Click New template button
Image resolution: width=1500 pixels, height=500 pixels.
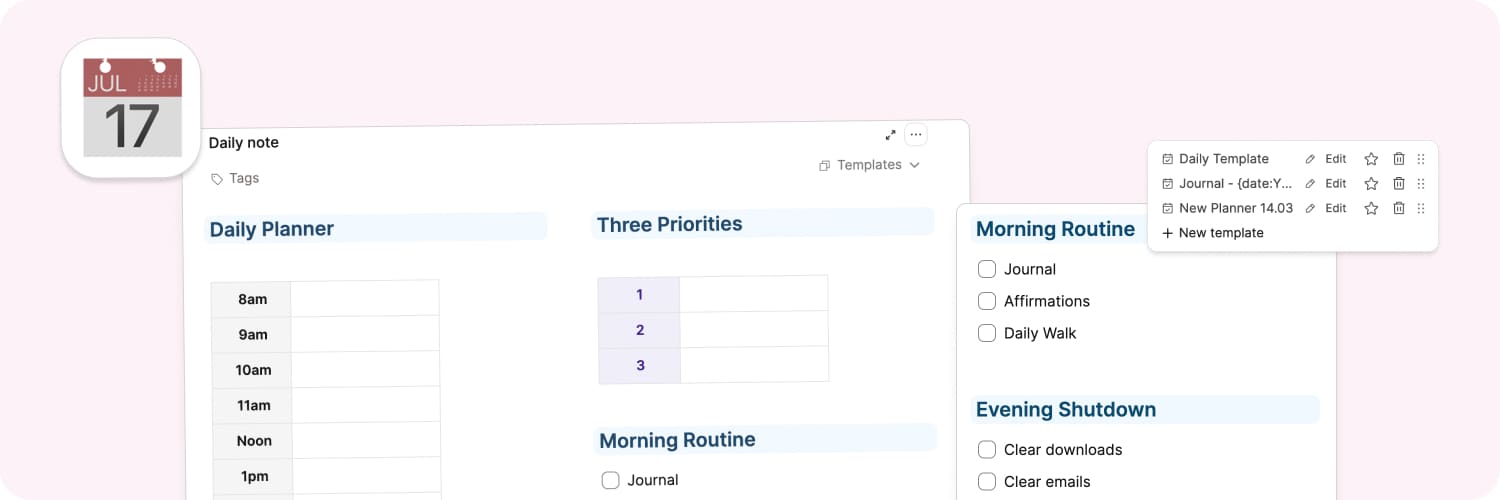click(x=1213, y=233)
